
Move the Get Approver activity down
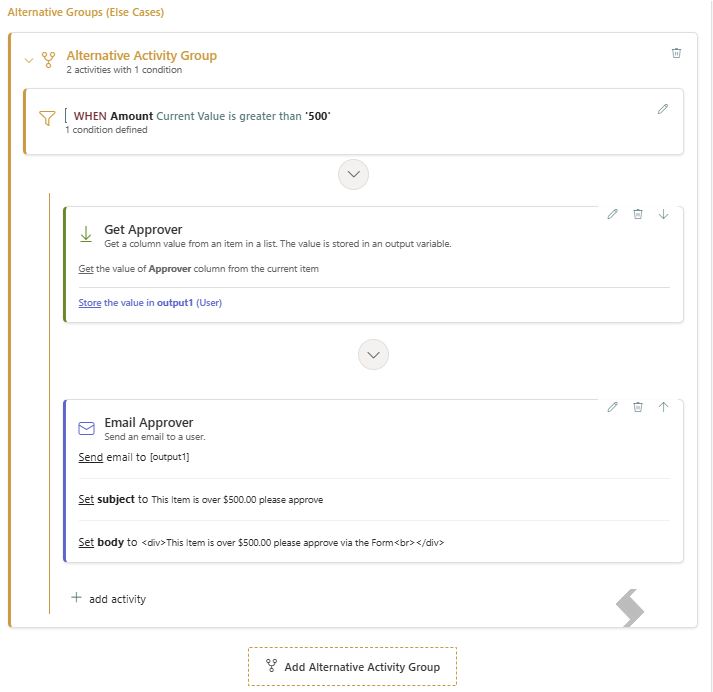click(x=663, y=214)
